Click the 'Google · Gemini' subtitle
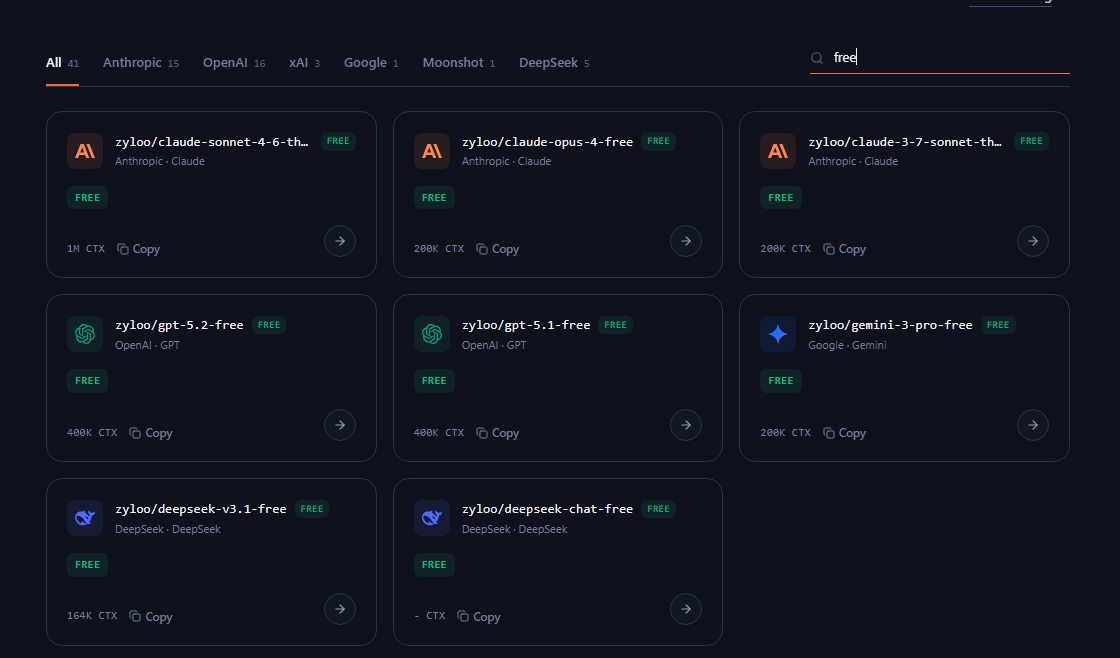Screen dimensions: 1120x658 point(847,345)
